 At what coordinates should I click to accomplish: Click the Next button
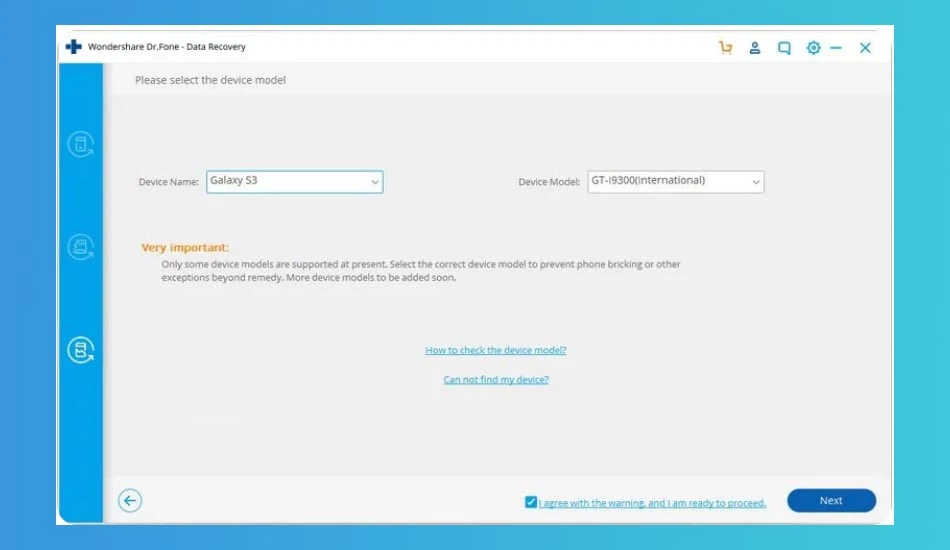coord(831,500)
